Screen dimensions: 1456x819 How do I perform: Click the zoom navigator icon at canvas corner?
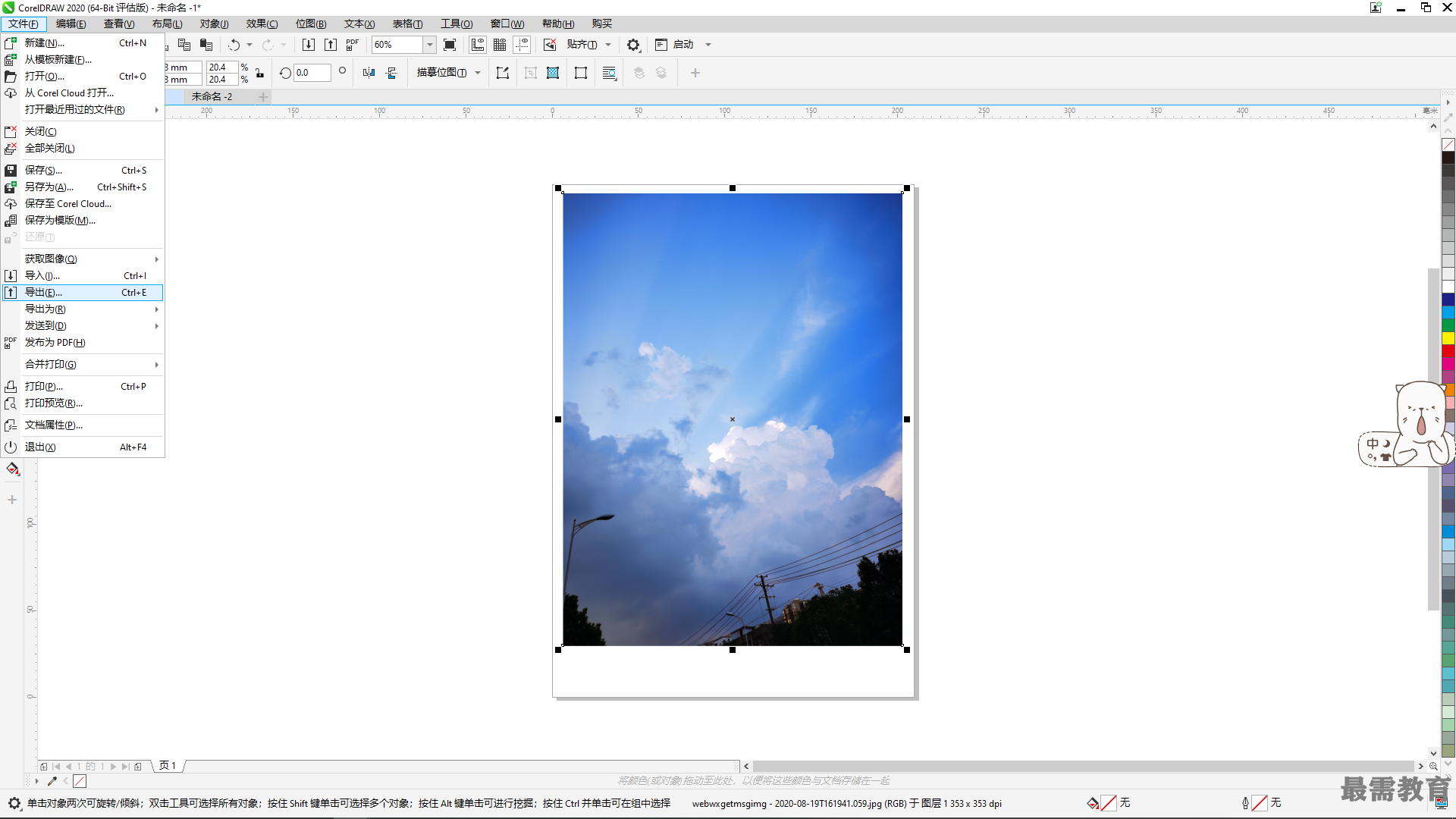[x=1433, y=766]
